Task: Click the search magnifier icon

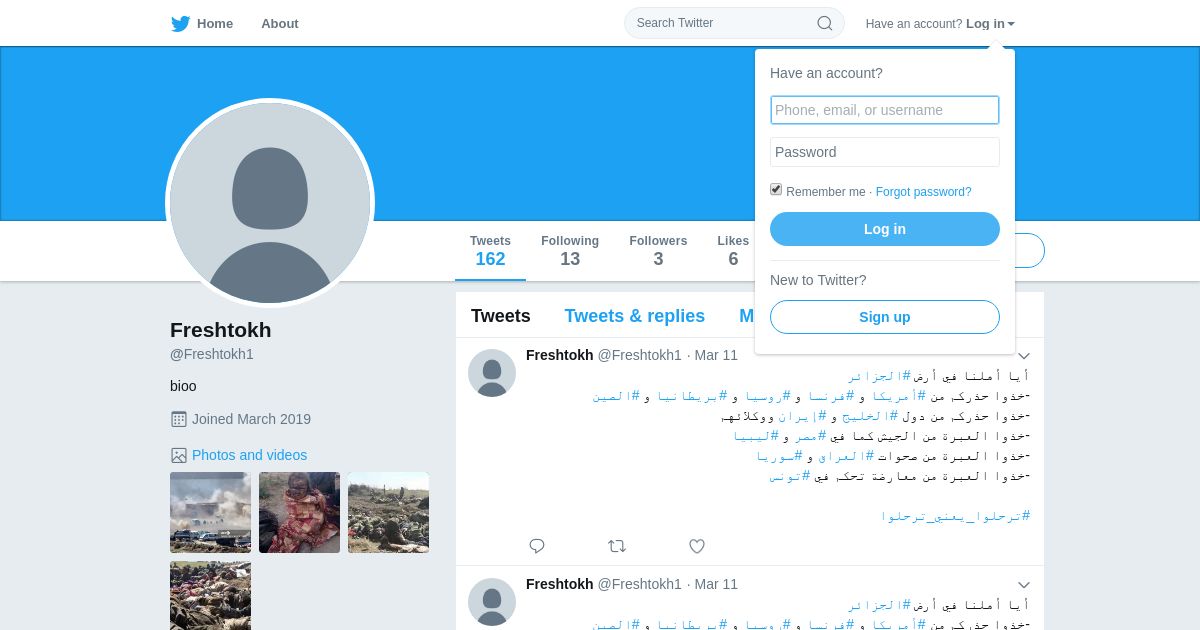Action: [x=825, y=23]
